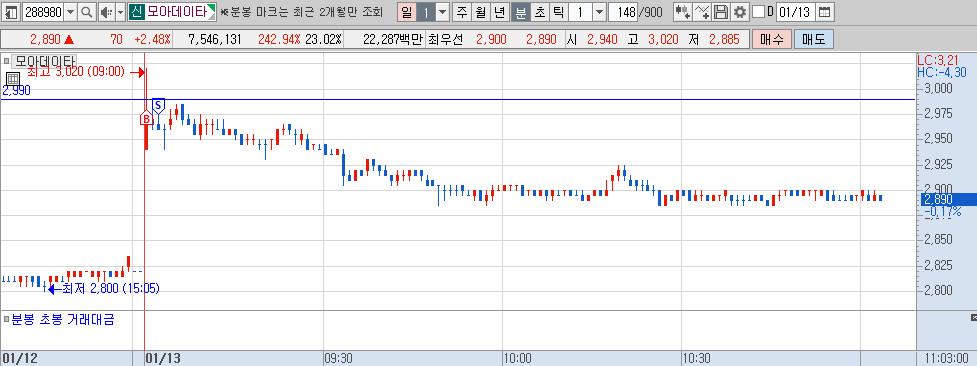Open the minute interval dropdown after 틱

(599, 11)
